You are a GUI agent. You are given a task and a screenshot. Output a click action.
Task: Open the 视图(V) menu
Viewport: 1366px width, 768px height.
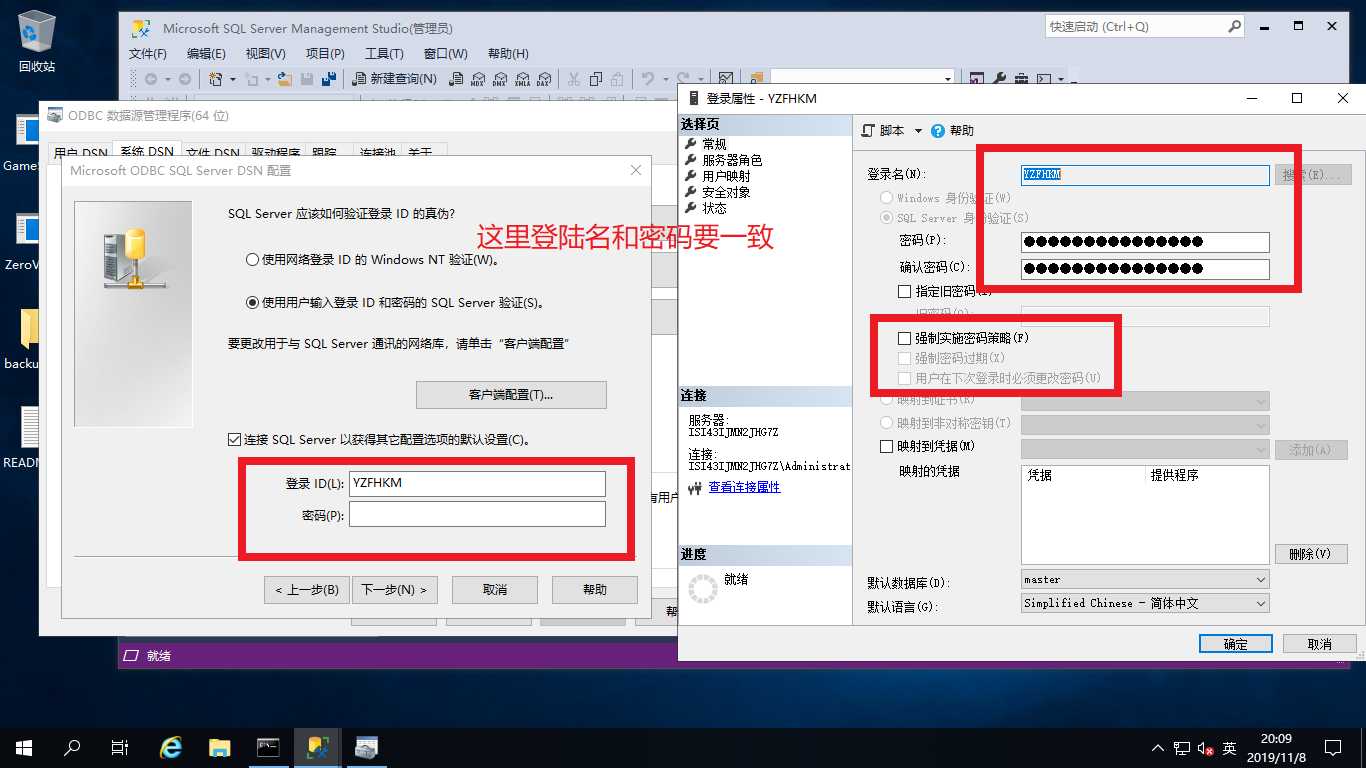click(266, 54)
